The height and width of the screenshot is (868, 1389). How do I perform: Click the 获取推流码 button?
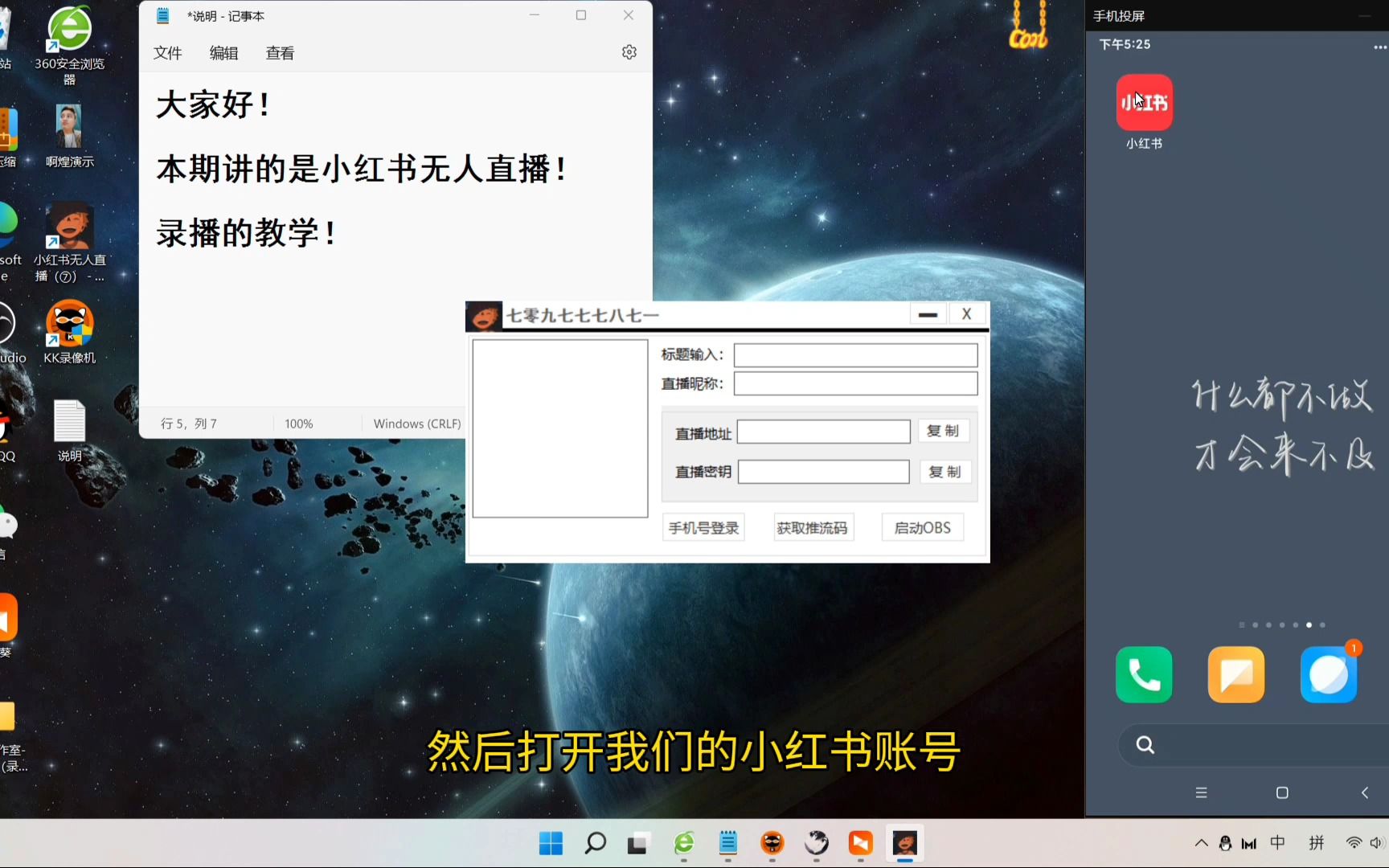pyautogui.click(x=812, y=528)
